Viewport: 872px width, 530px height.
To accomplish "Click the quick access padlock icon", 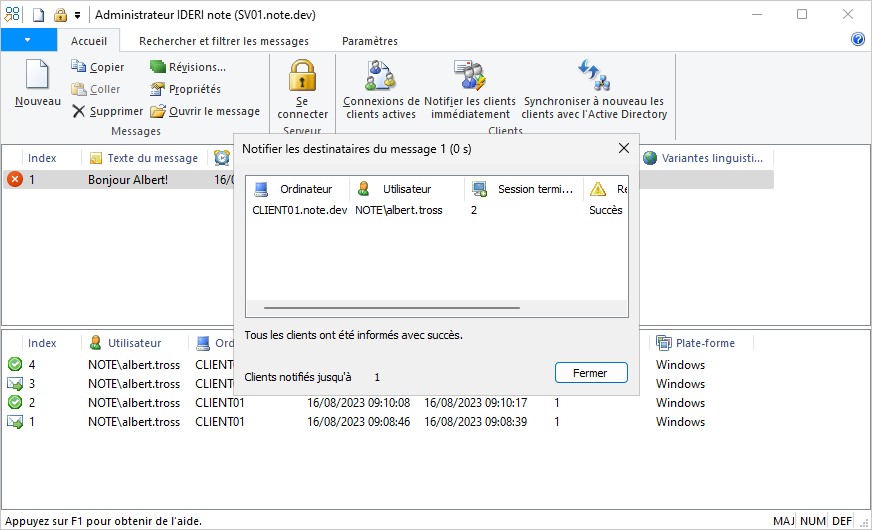I will pos(60,14).
